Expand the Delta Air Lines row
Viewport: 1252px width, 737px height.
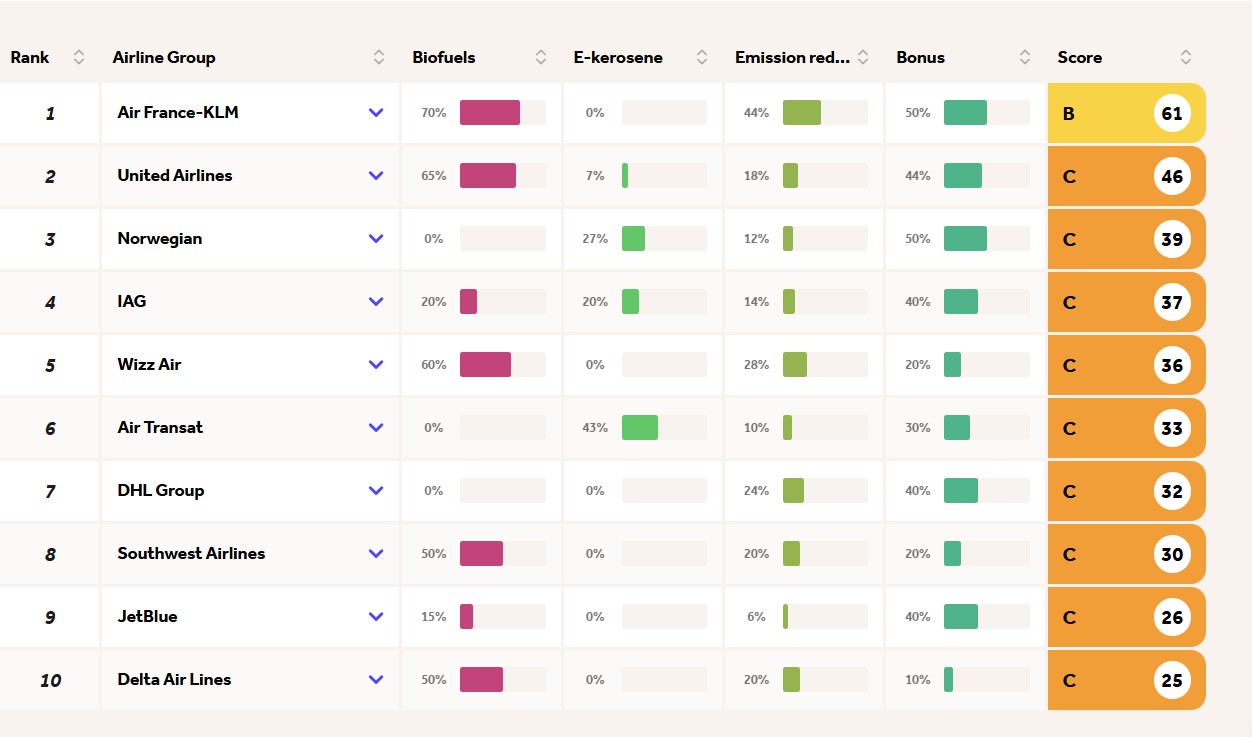click(376, 680)
